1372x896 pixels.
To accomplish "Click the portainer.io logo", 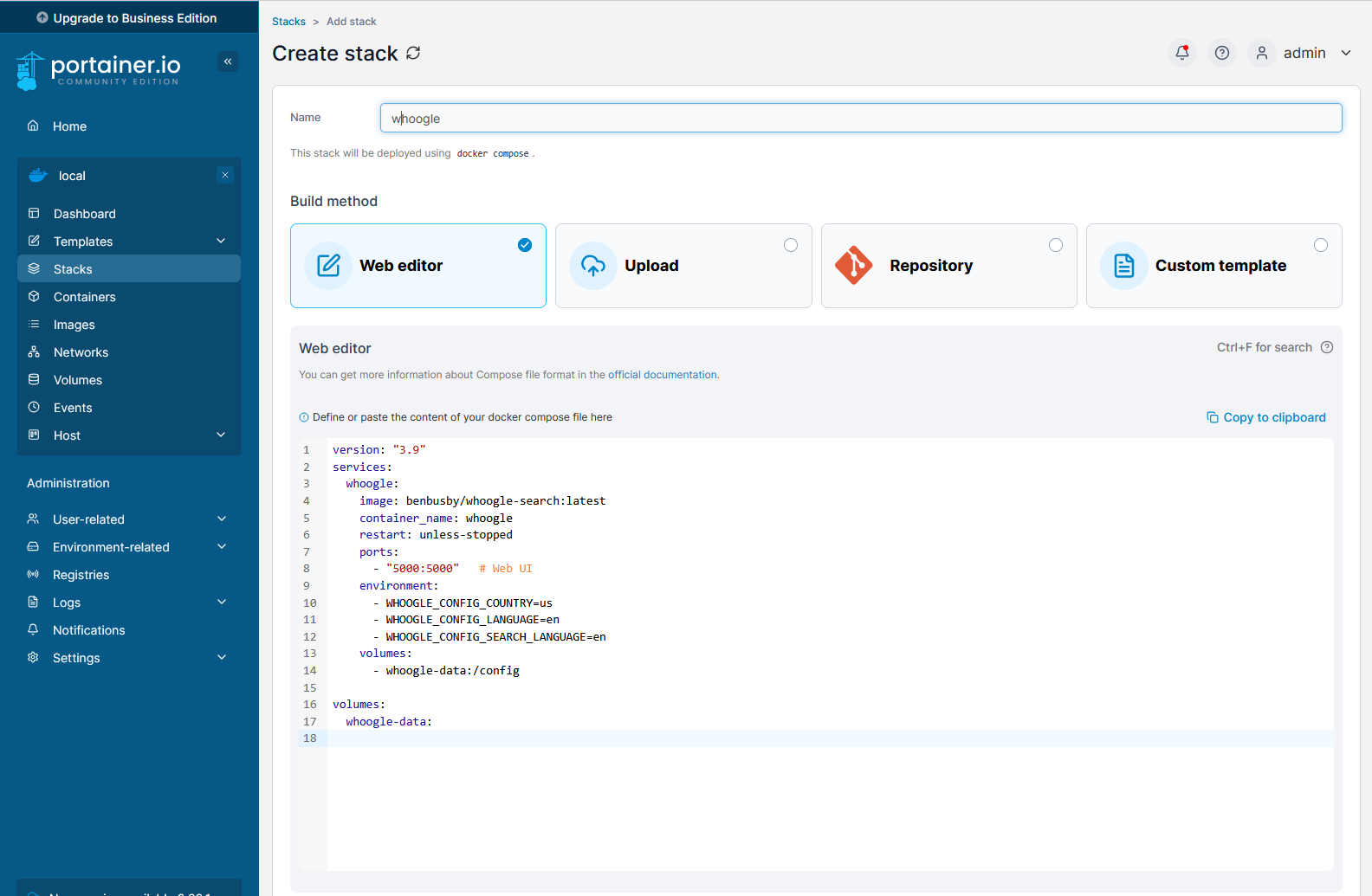I will [99, 70].
